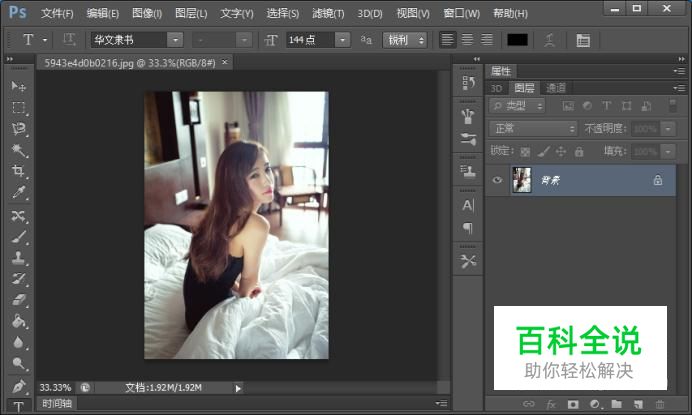Delete layer with trash icon
The width and height of the screenshot is (692, 415).
coord(659,404)
